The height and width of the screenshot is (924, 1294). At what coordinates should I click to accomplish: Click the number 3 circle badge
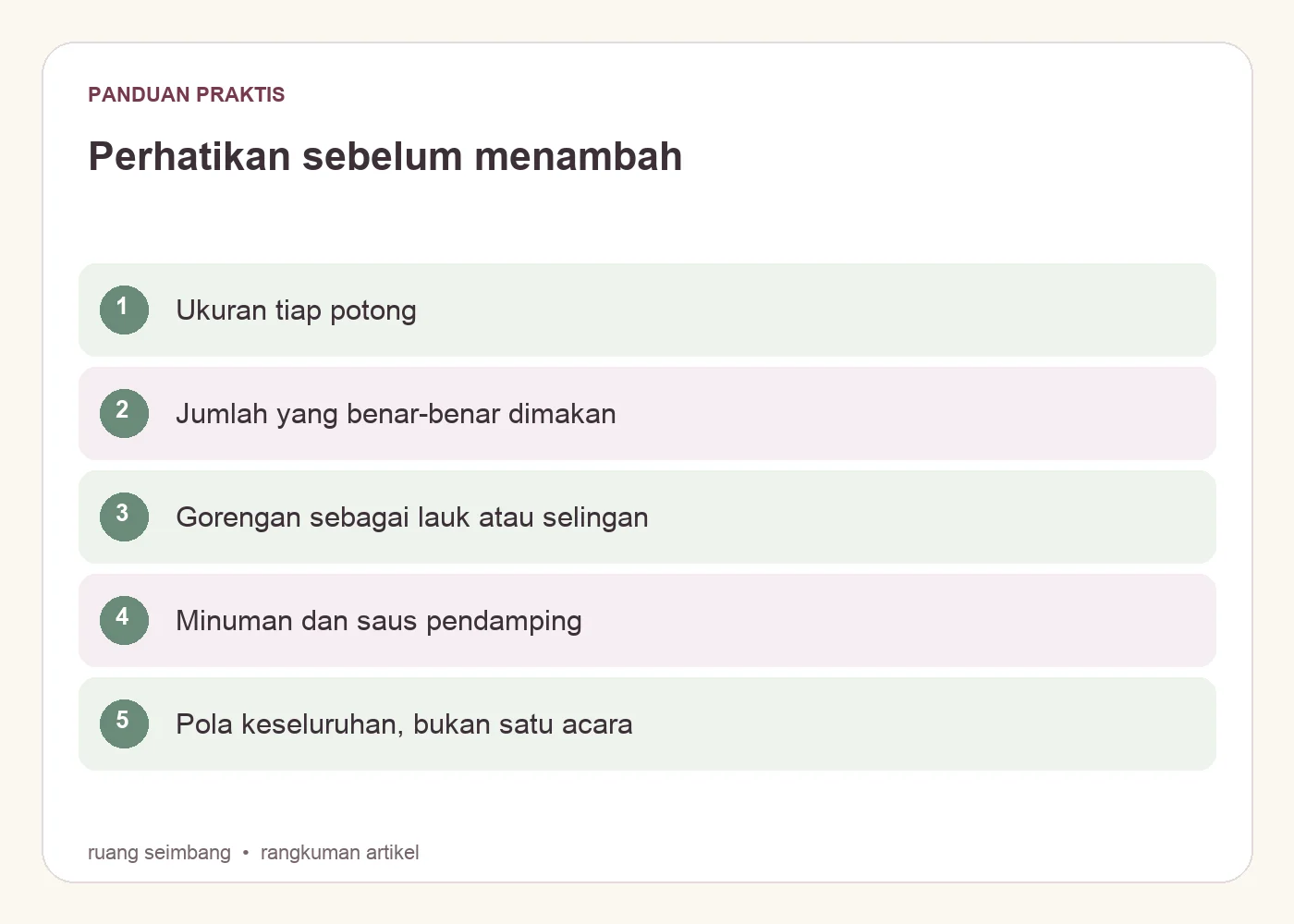click(124, 517)
